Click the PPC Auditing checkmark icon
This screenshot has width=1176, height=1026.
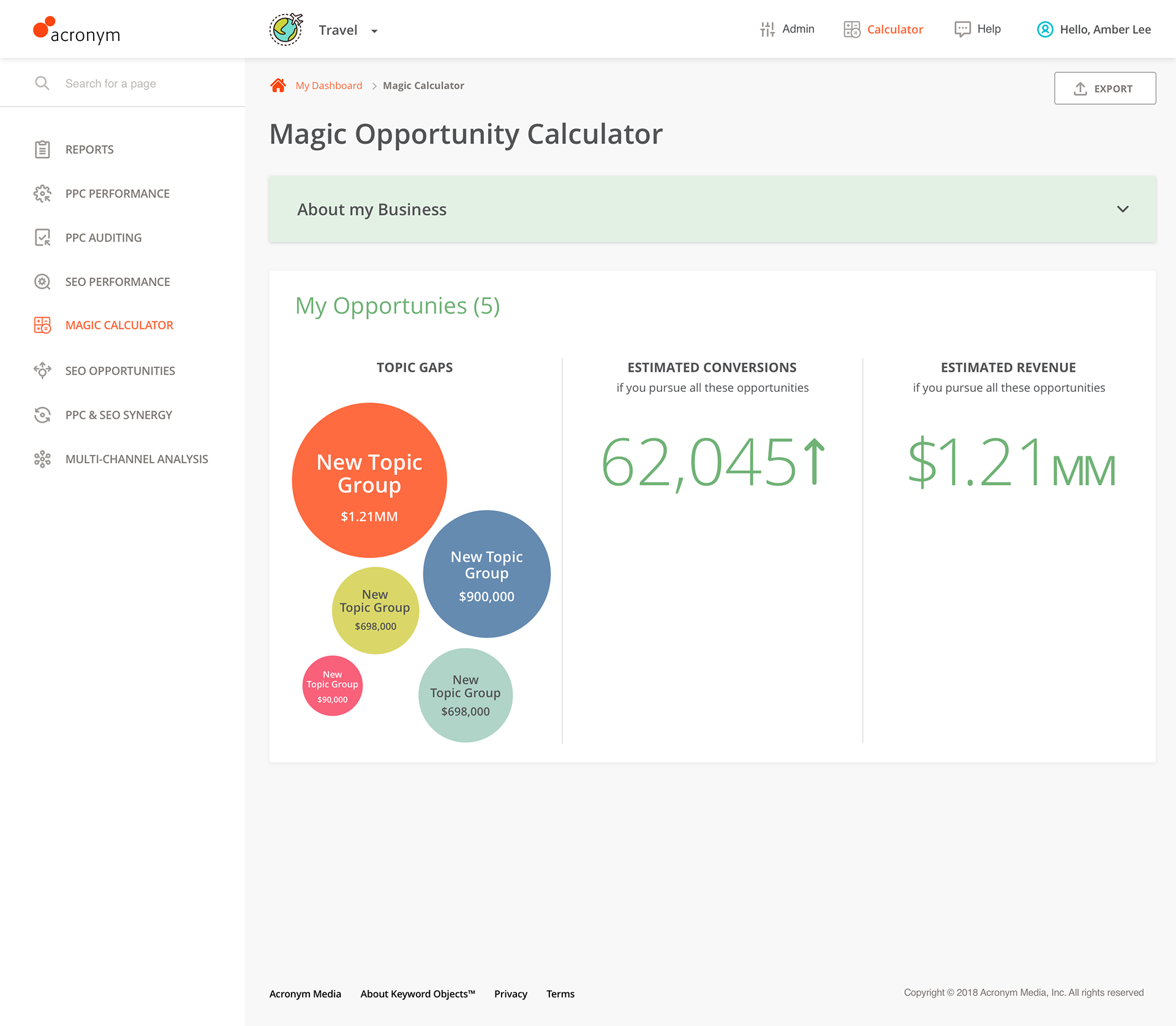42,238
